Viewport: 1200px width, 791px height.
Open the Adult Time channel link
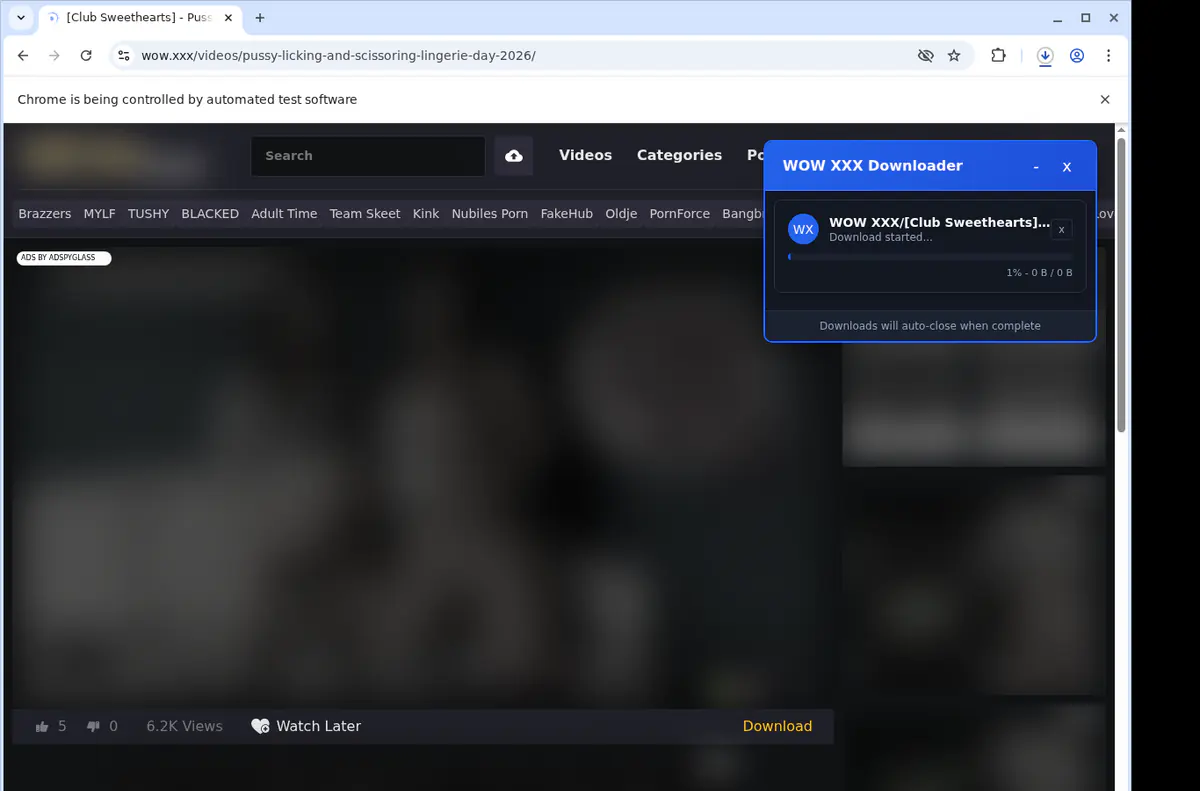click(x=284, y=214)
